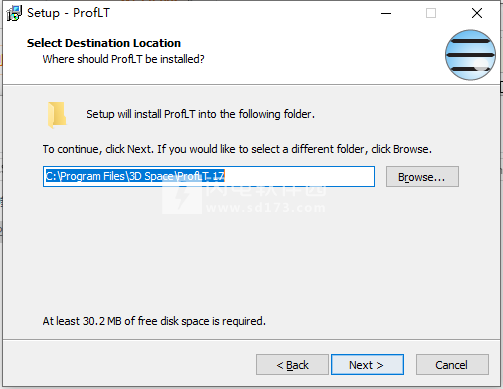Click the "To continue, click Next" instruction text

[237, 149]
